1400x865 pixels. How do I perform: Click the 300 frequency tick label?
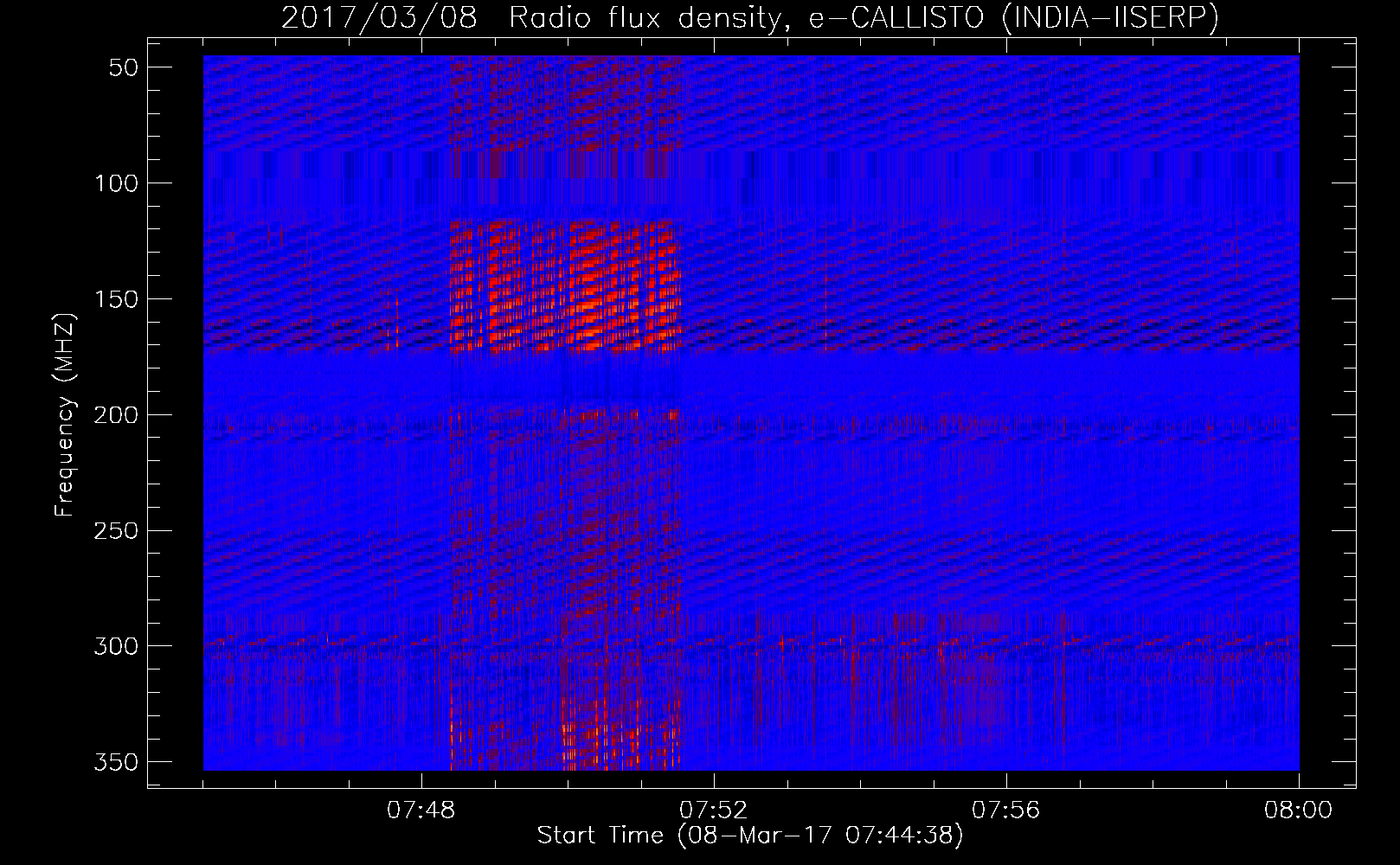[x=116, y=646]
